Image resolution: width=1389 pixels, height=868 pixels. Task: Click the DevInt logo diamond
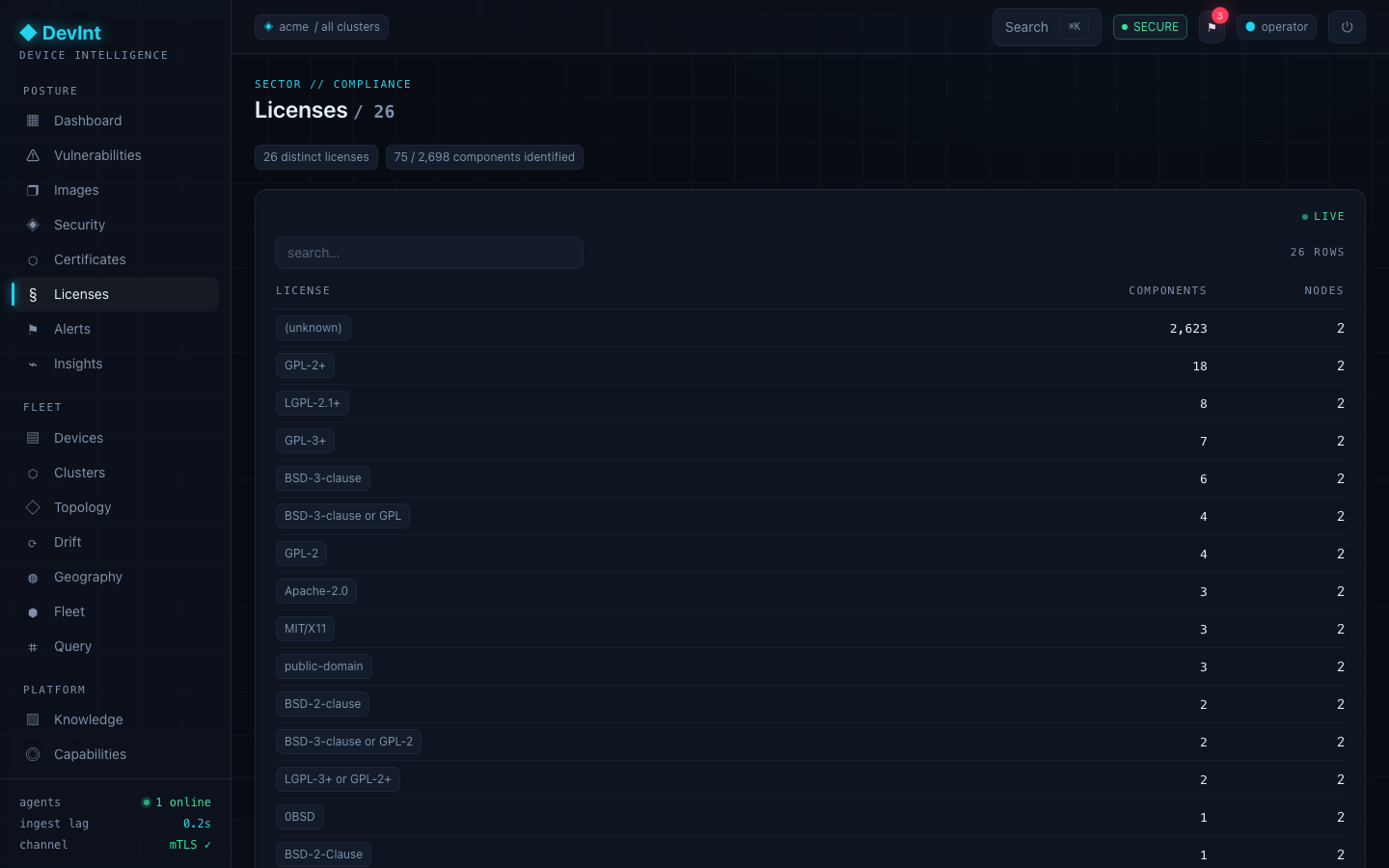[x=28, y=33]
